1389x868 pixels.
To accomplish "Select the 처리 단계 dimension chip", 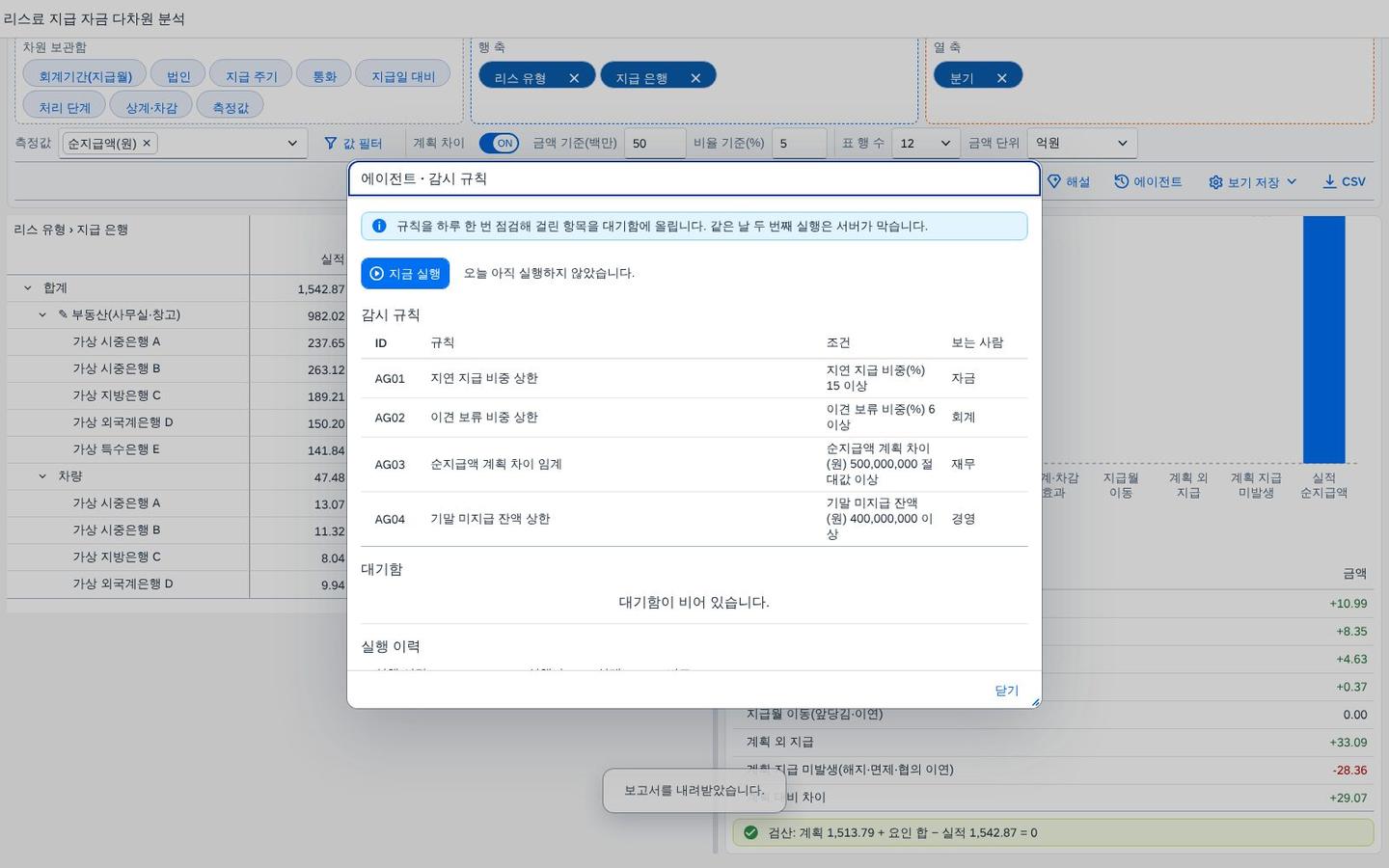I will pyautogui.click(x=65, y=106).
